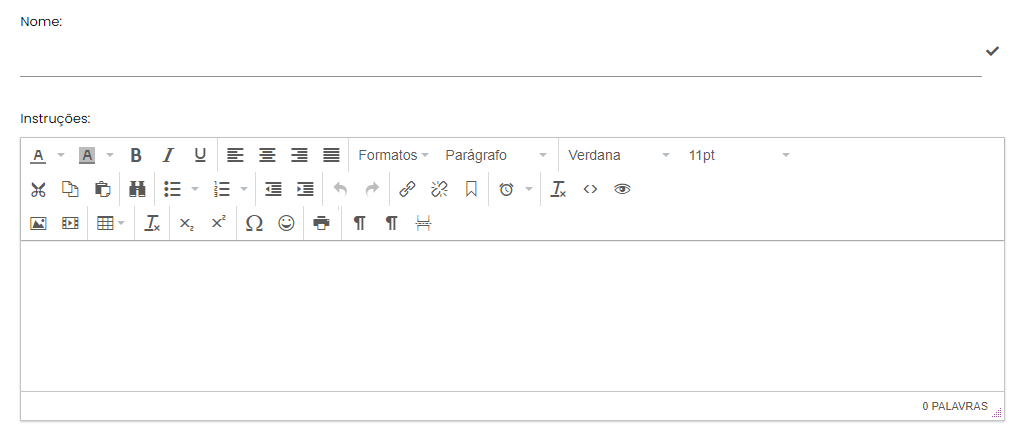Toggle italic formatting
1024x430 pixels.
(x=168, y=156)
